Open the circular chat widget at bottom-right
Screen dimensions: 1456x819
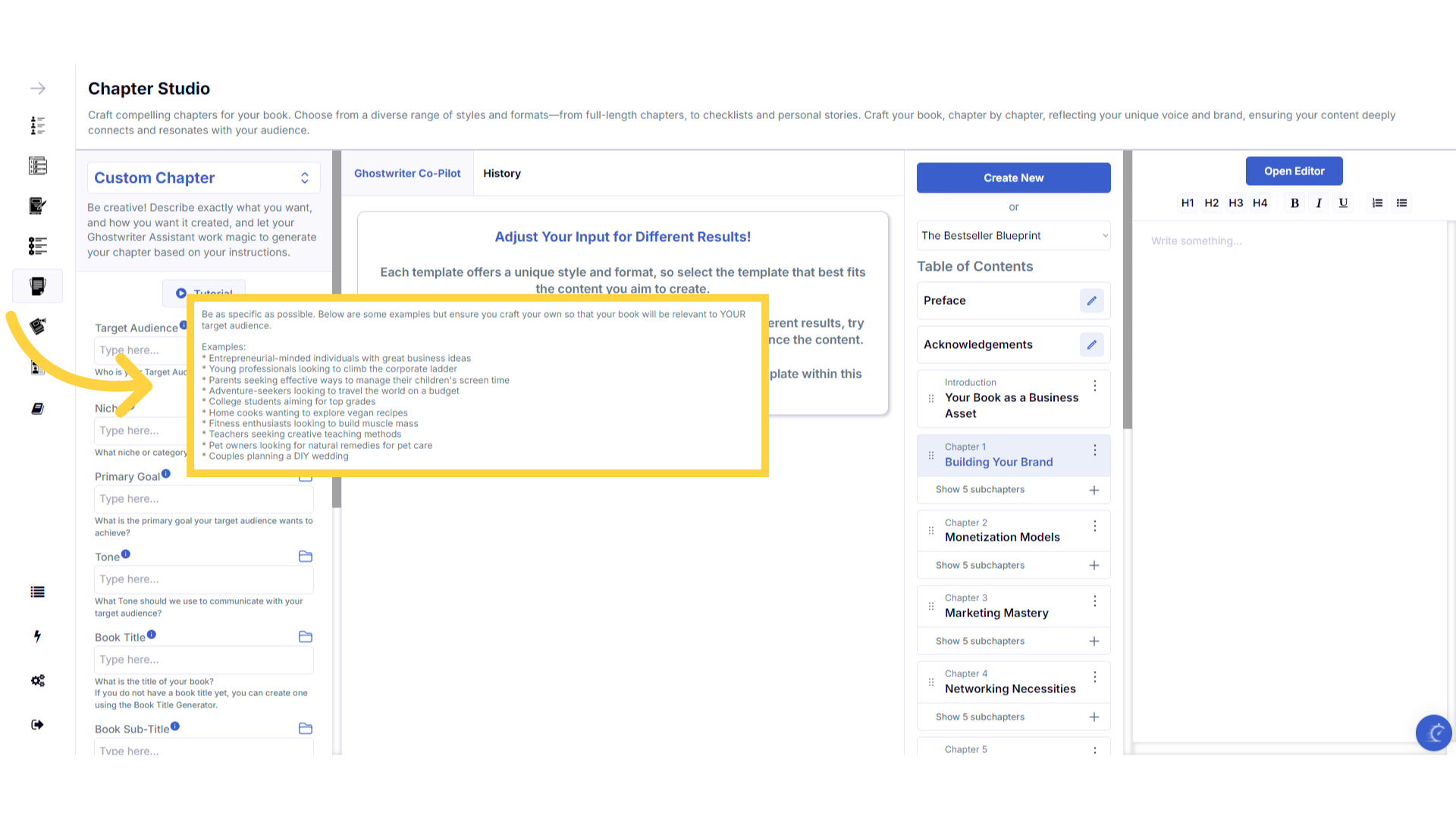click(1433, 733)
